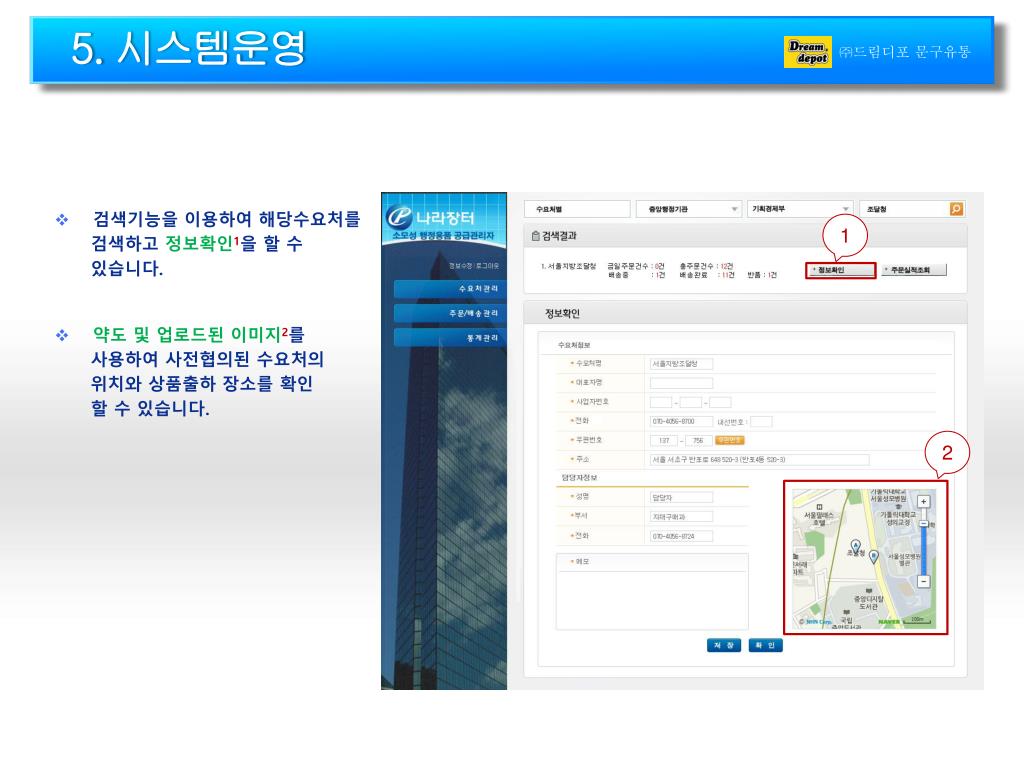Image resolution: width=1024 pixels, height=768 pixels.
Task: Click the '정보확인' section heading
Action: click(562, 313)
